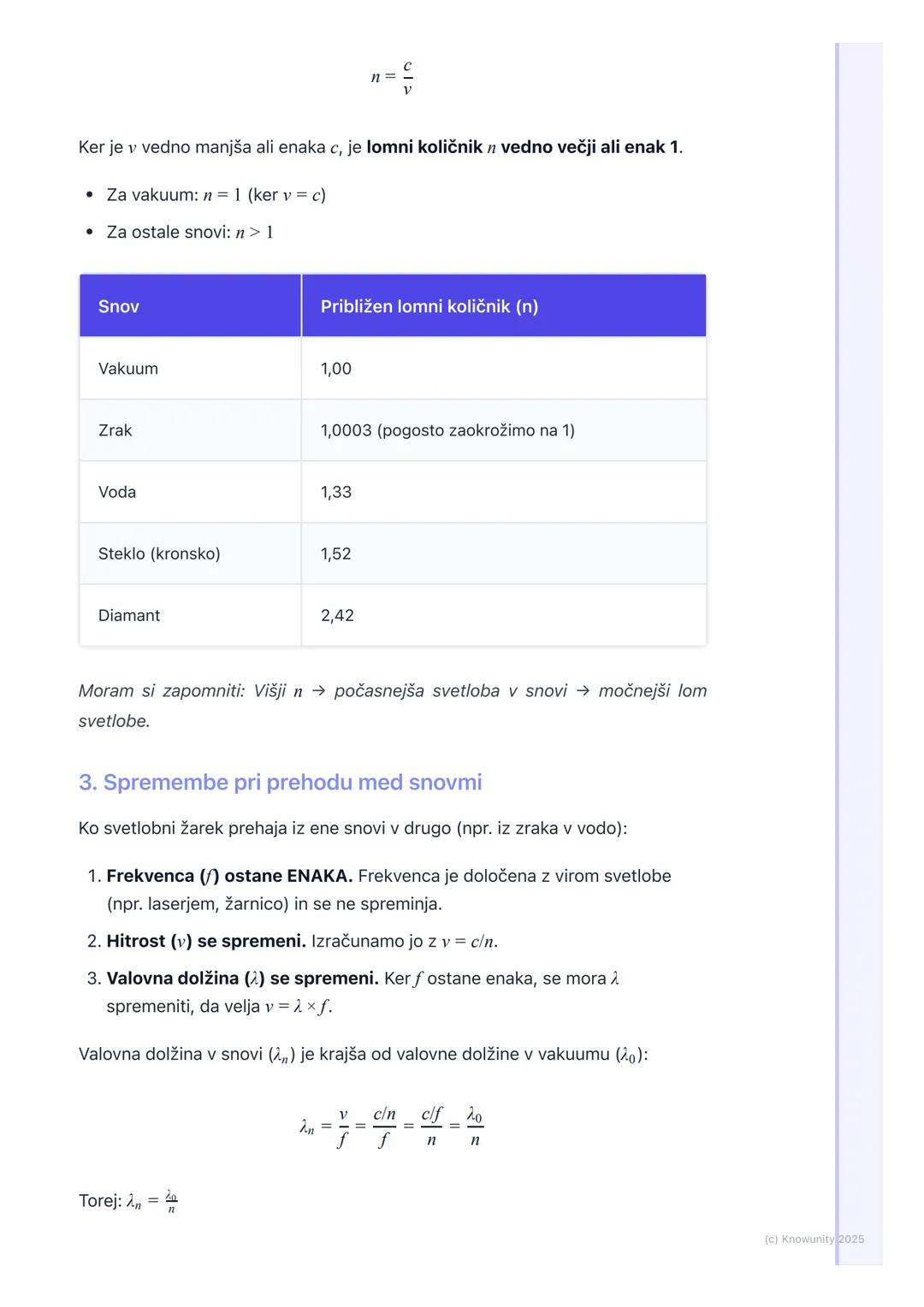The width and height of the screenshot is (924, 1307).
Task: Select the 'Diamant' table cell
Action: coord(129,615)
